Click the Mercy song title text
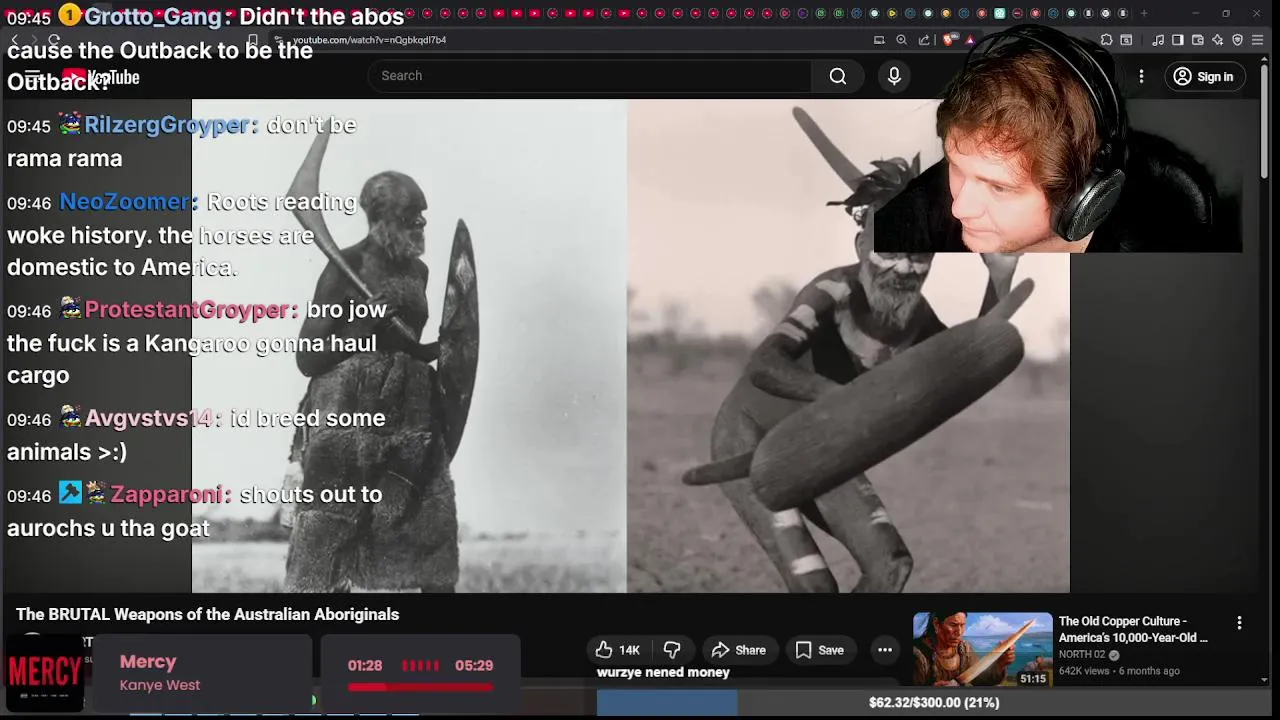This screenshot has width=1280, height=720. pyautogui.click(x=148, y=662)
